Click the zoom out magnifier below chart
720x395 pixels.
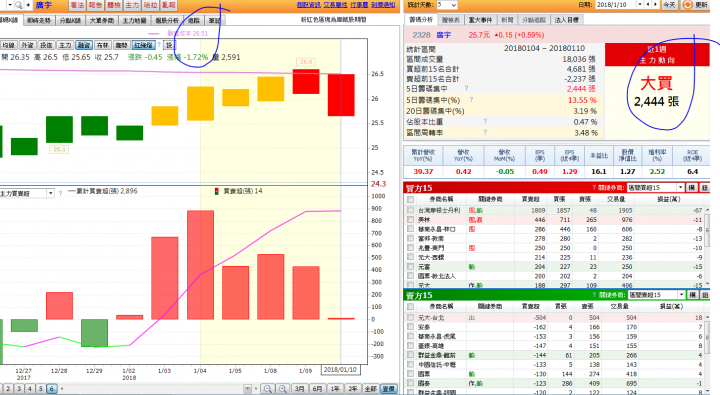coord(268,389)
